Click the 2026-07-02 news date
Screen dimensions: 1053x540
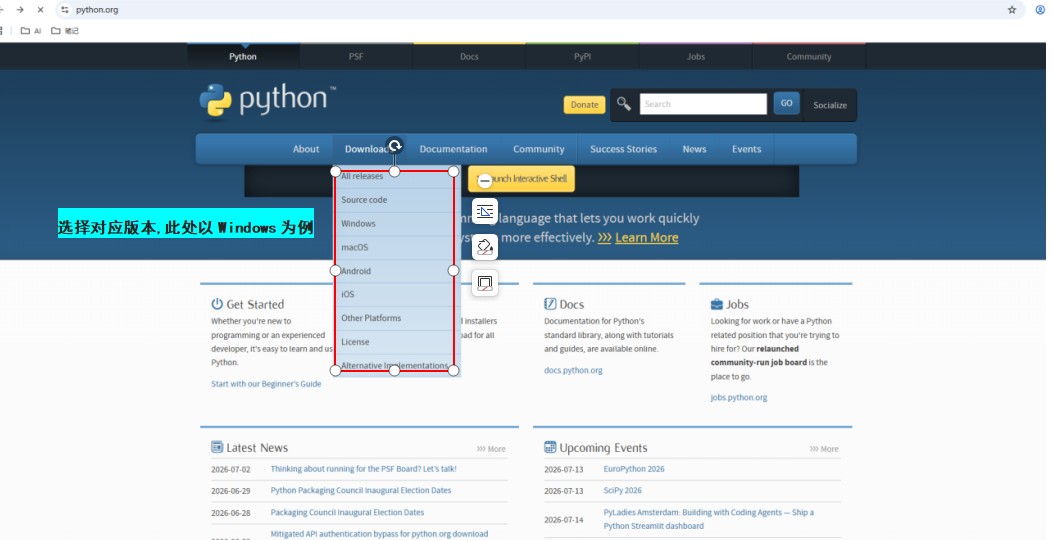[x=230, y=469]
